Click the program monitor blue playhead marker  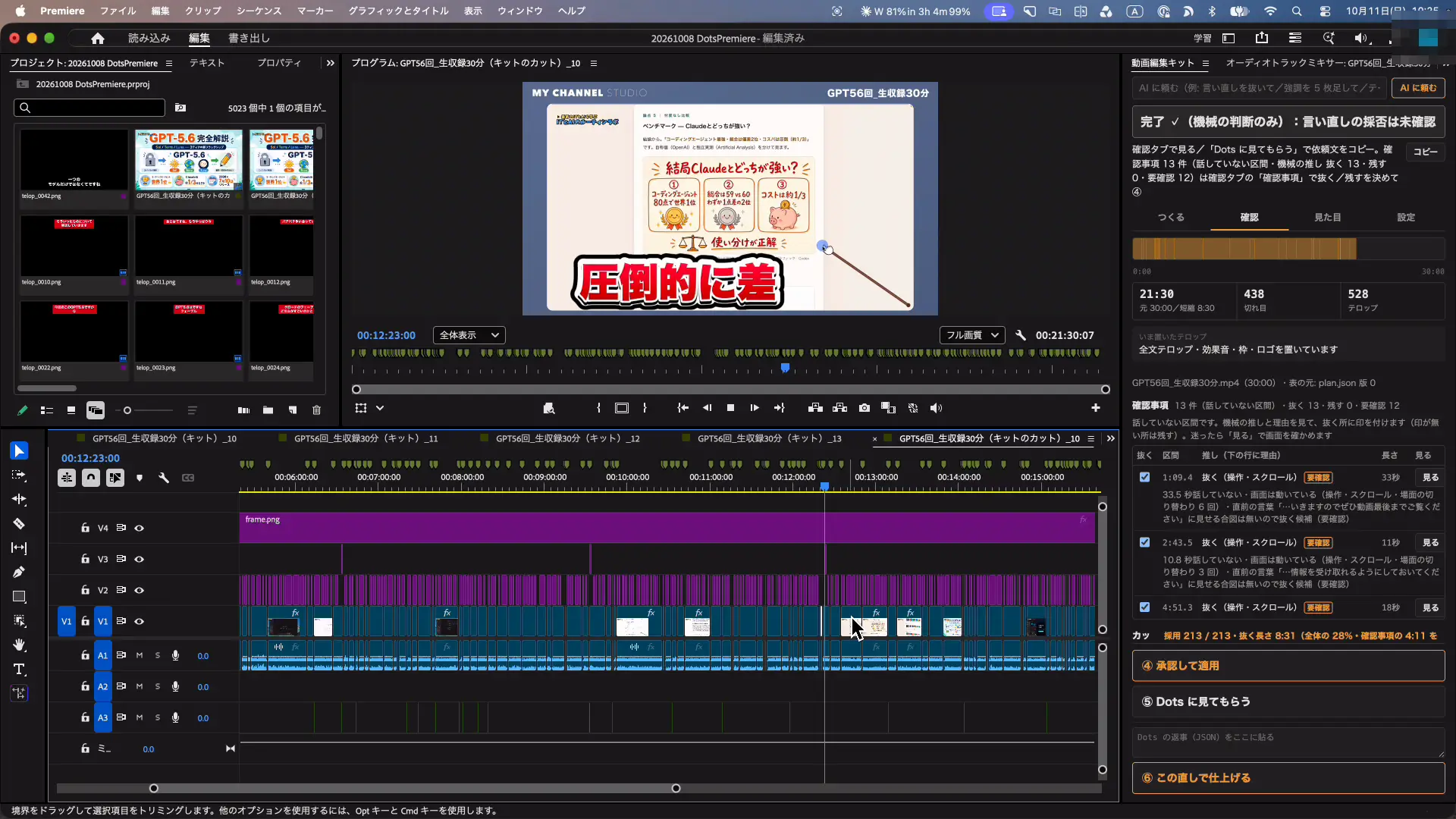[x=785, y=368]
